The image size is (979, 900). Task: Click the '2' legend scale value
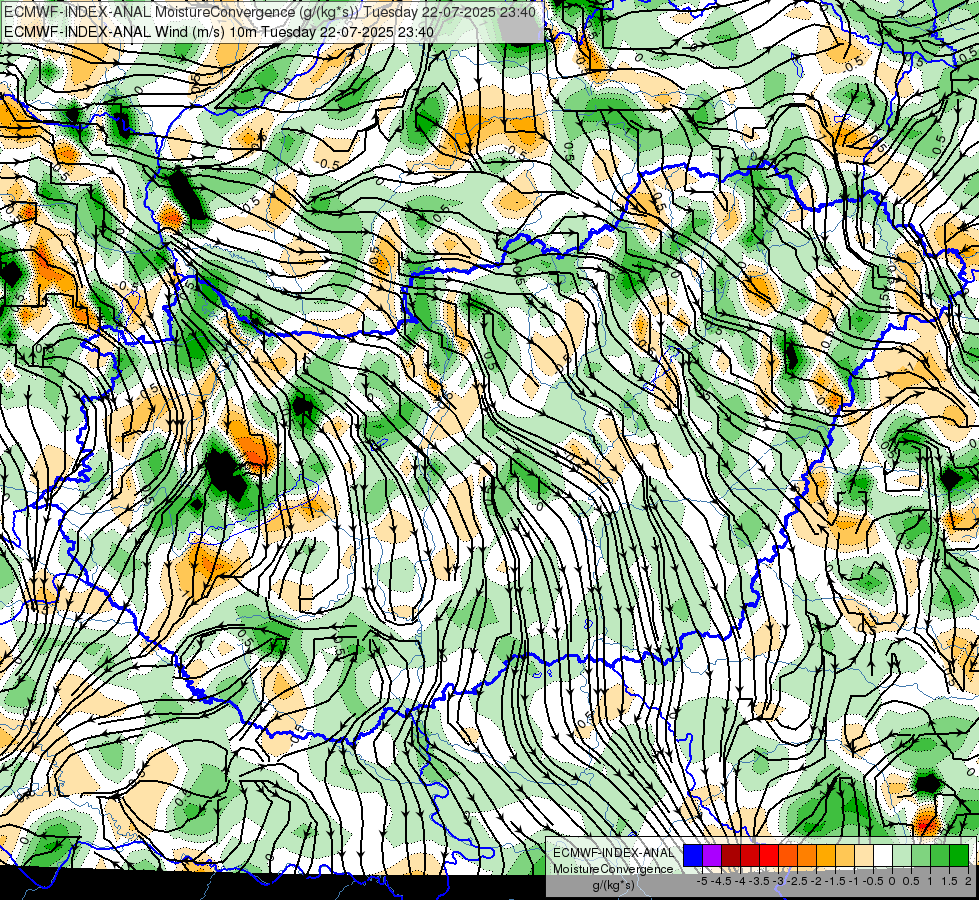tap(968, 881)
